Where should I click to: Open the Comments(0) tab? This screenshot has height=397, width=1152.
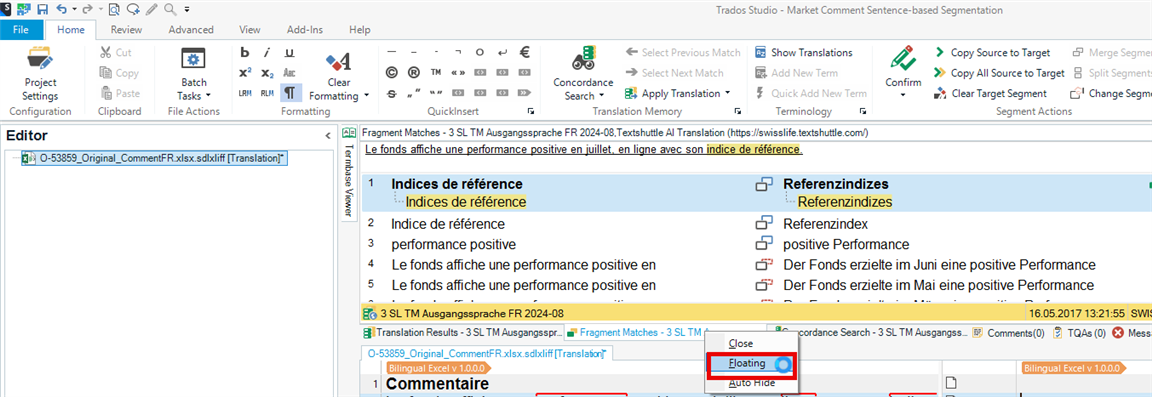click(x=1009, y=332)
